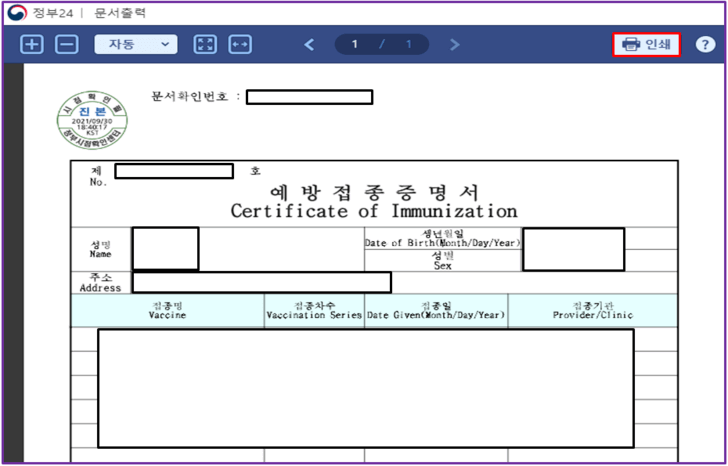Click the 진본 authenticity stamp
The image size is (728, 466).
92,120
